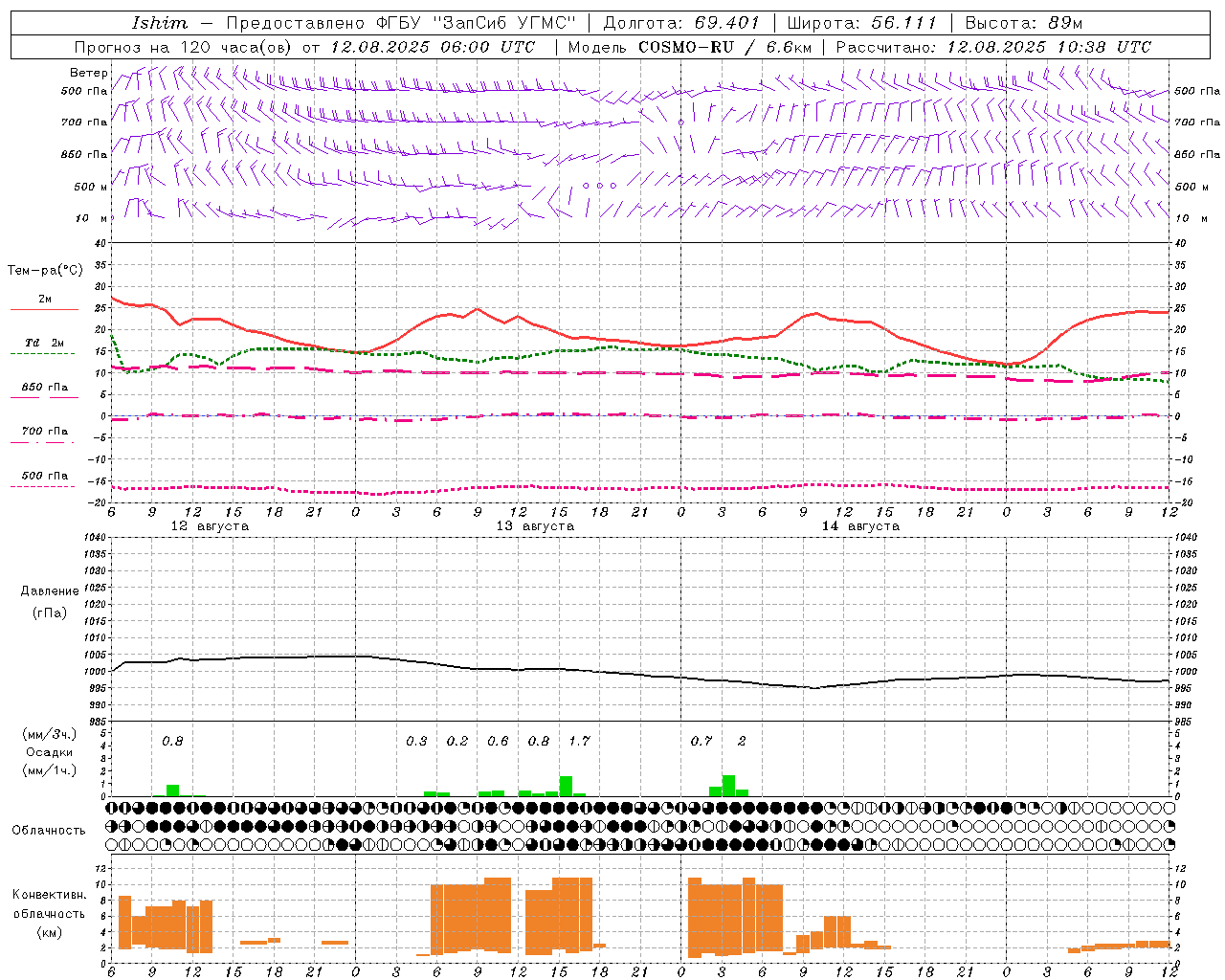Click the "(мм/3ч.)" precipitation unit label
This screenshot has width=1225, height=980.
coord(50,734)
